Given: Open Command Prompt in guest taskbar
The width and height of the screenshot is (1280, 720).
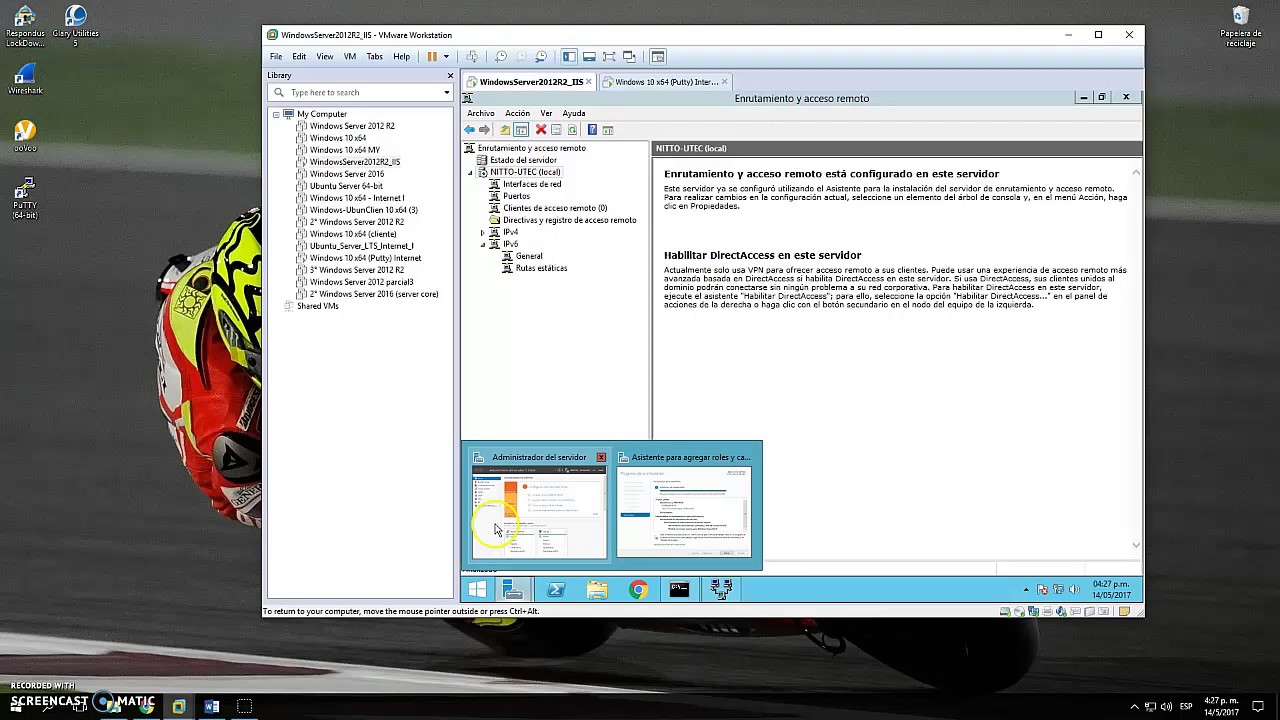Looking at the screenshot, I should point(679,590).
